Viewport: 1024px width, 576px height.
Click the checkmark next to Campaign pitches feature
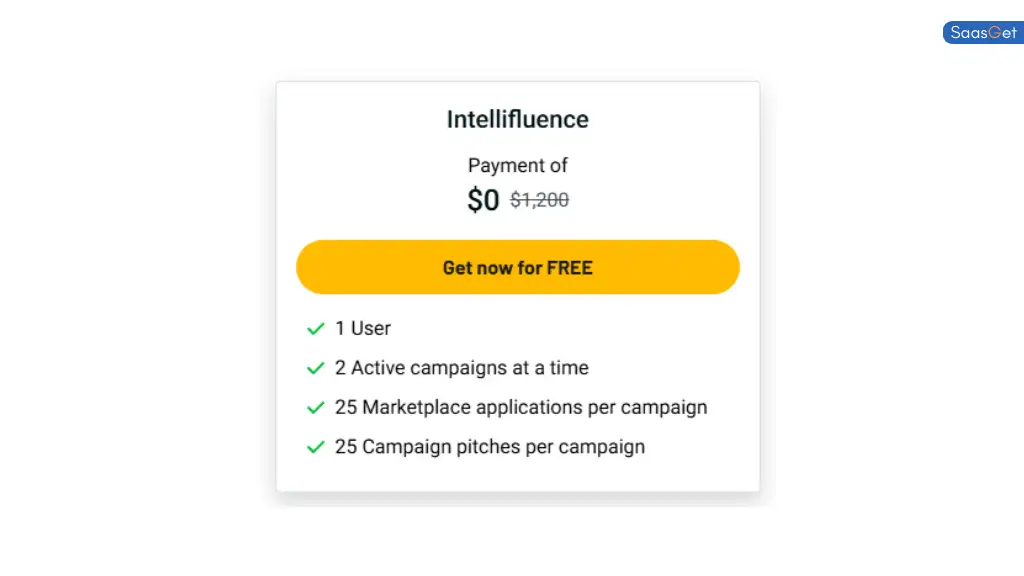coord(316,447)
